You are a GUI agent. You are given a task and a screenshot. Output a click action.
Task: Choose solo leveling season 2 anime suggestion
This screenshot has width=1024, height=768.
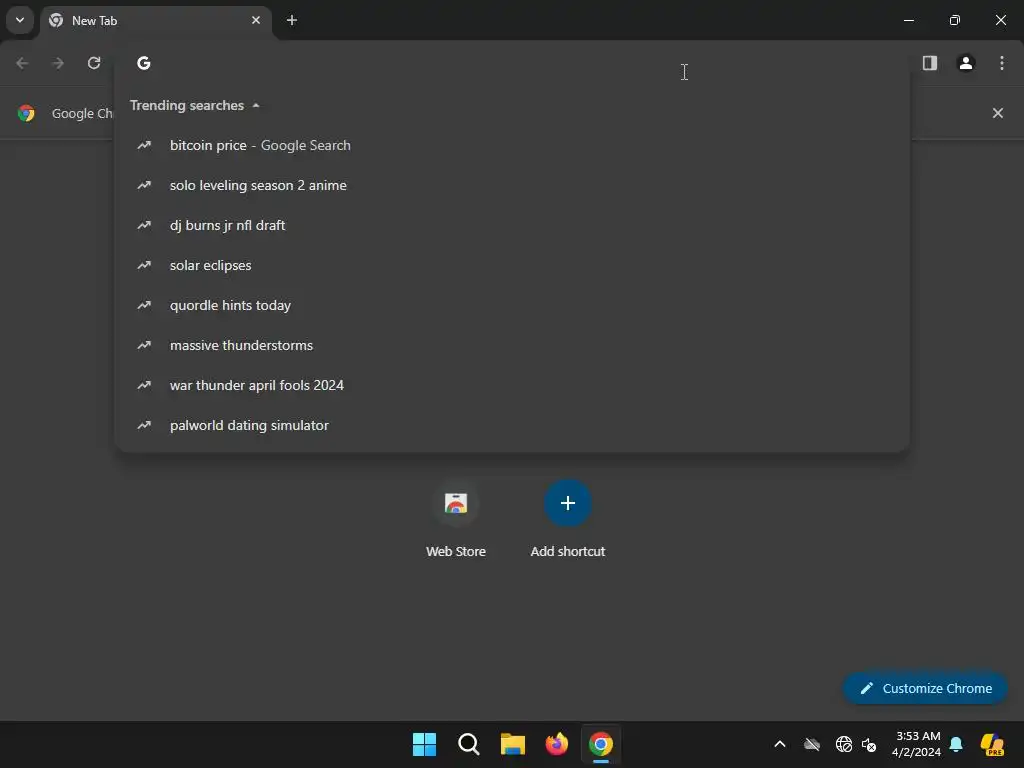[512, 185]
